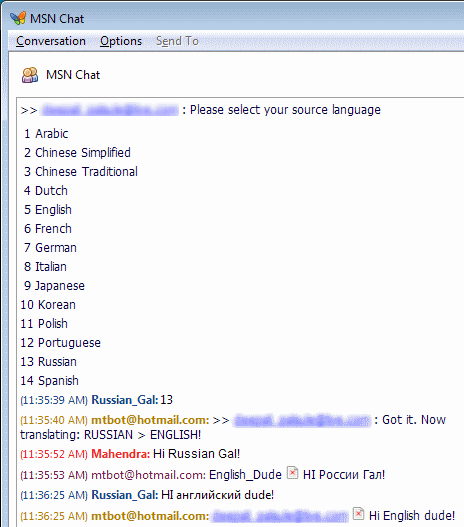Click 'translating: RUSSIAN > ENGLISH!' text
Screen dimensions: 464x527
[x=111, y=435]
